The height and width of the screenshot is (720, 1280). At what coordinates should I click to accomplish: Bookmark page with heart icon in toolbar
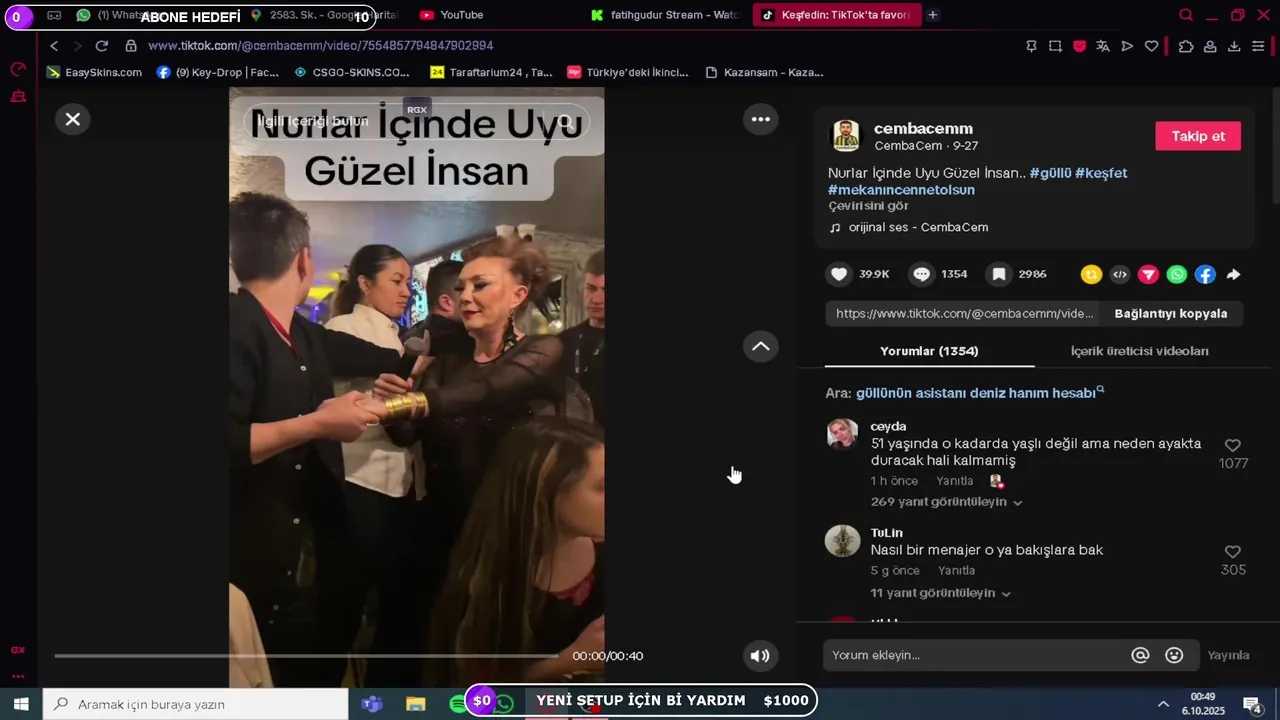[1151, 46]
